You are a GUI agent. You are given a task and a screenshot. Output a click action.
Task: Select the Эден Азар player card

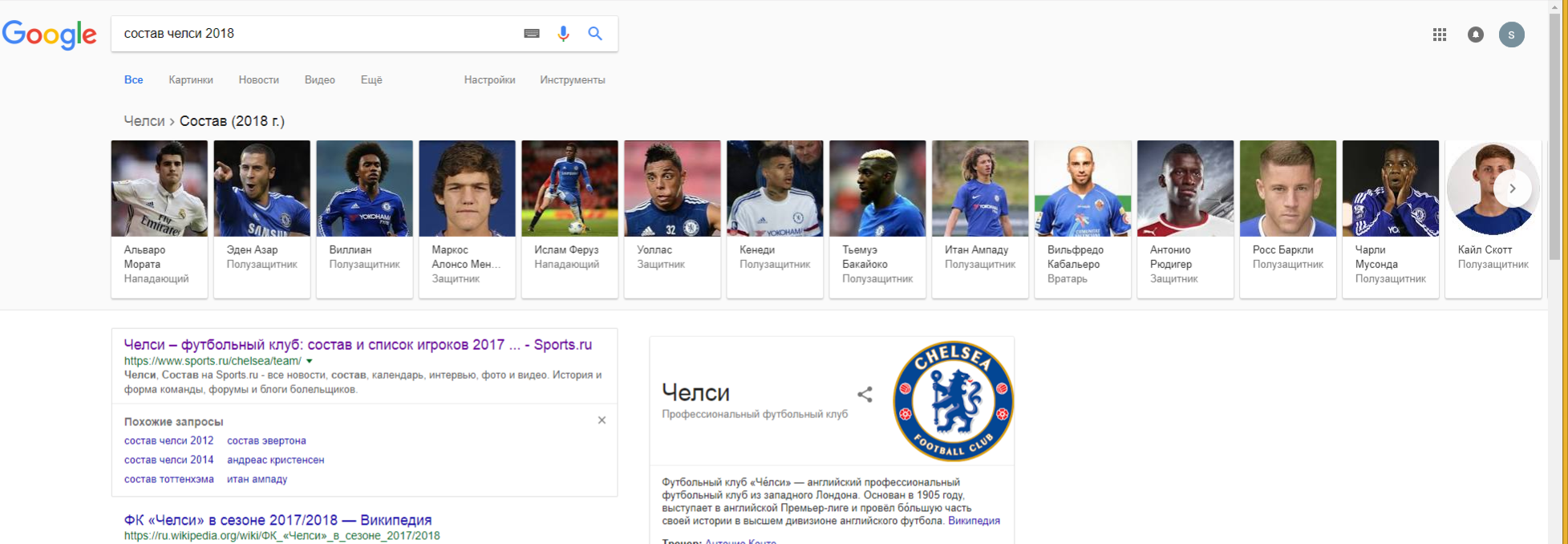pos(261,219)
